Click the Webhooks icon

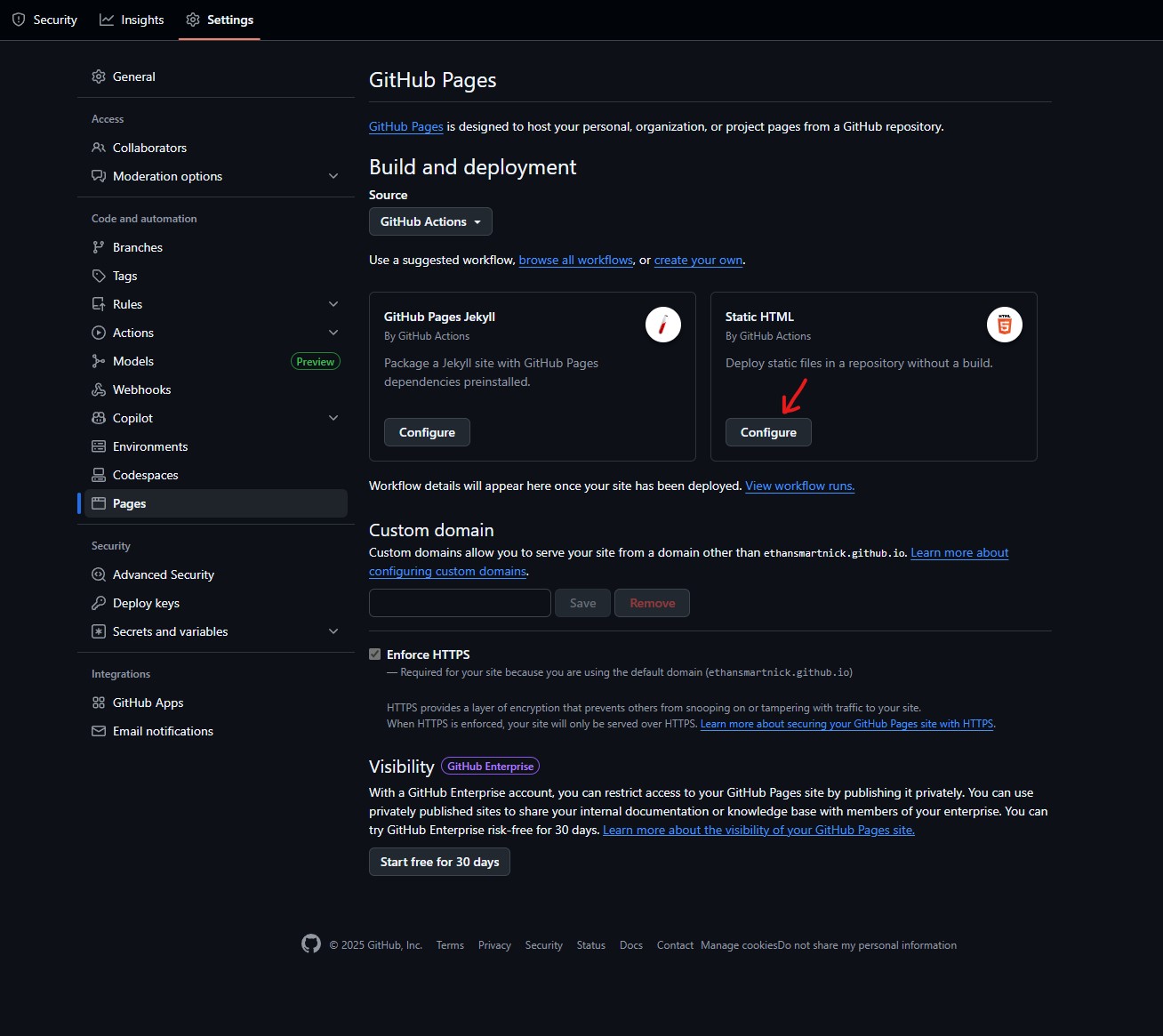(x=99, y=390)
